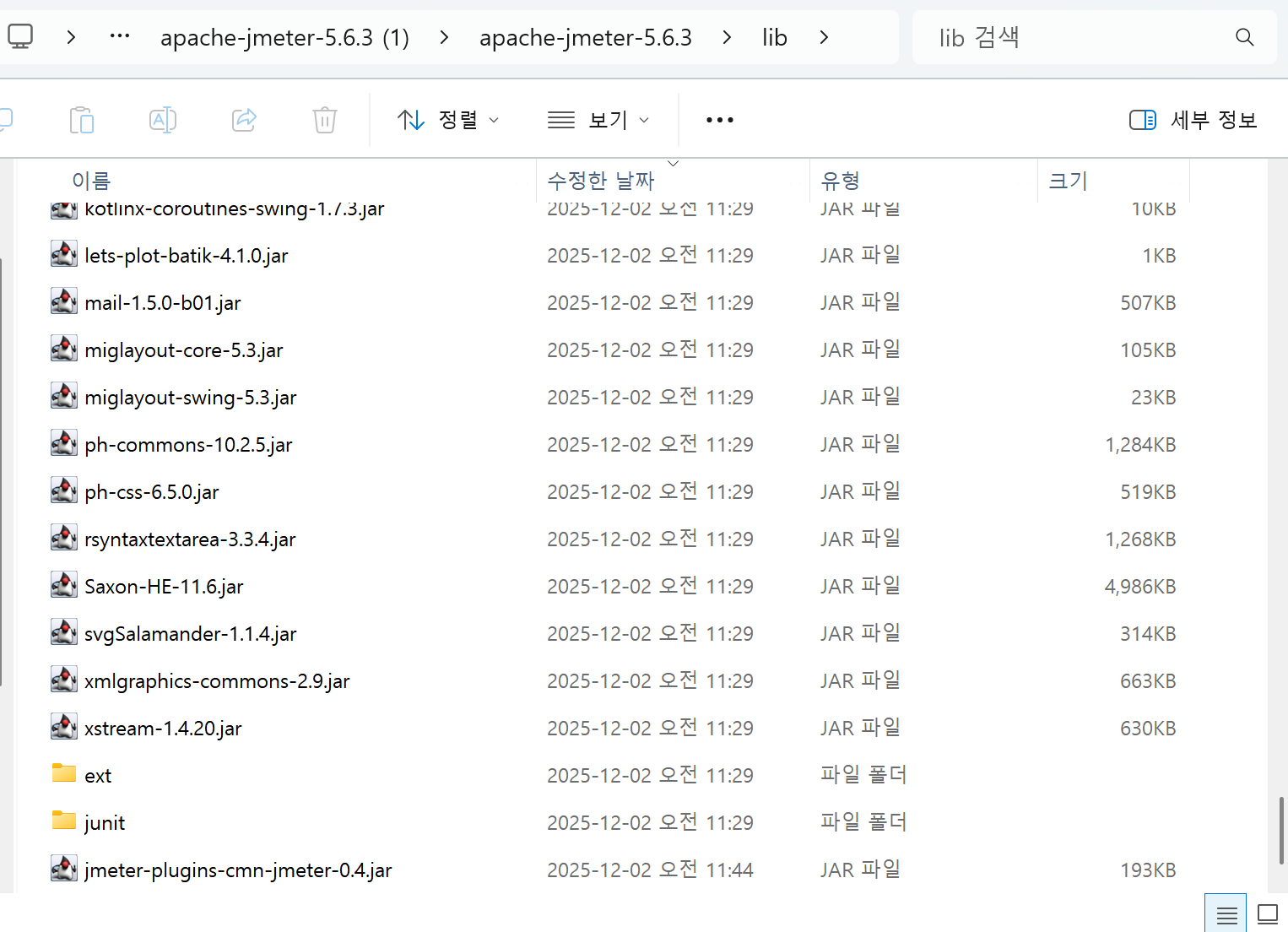Screen dimensions: 1288x932
Task: Click jar icon of xmlgraphics-commons-2.9.jar
Action: [64, 680]
